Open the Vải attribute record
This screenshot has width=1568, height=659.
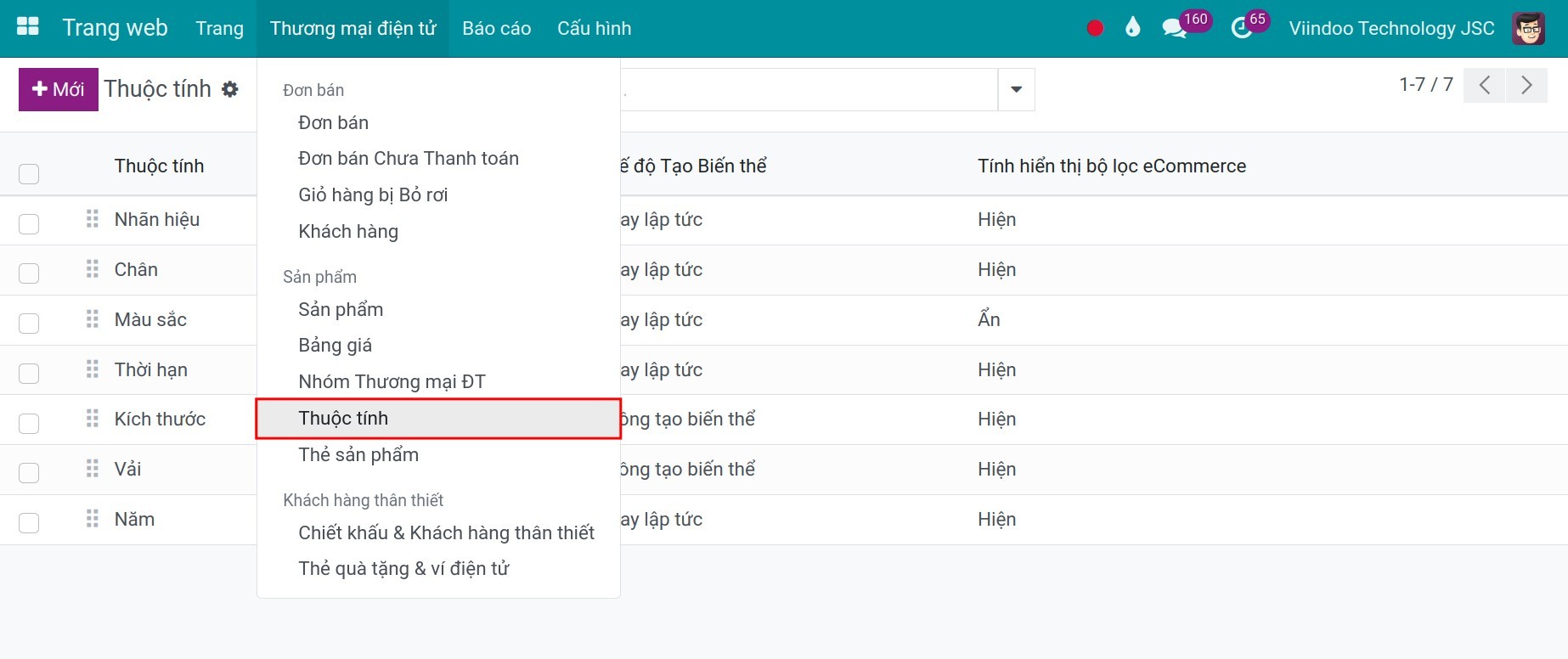point(127,469)
